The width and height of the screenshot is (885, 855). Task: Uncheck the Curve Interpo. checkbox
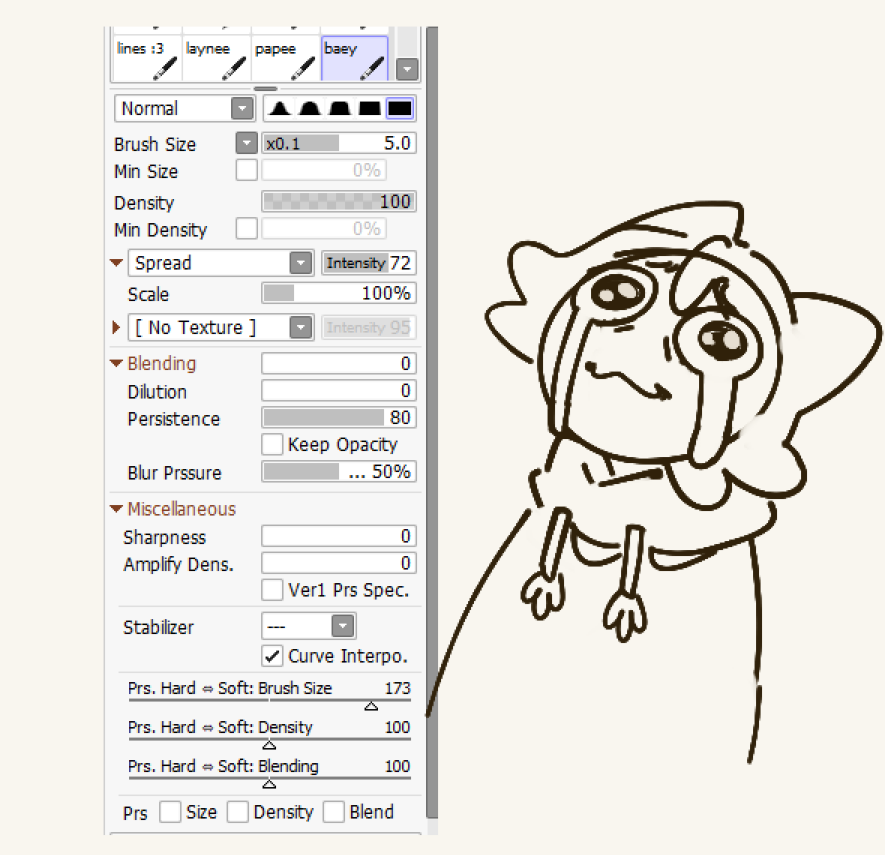point(272,656)
